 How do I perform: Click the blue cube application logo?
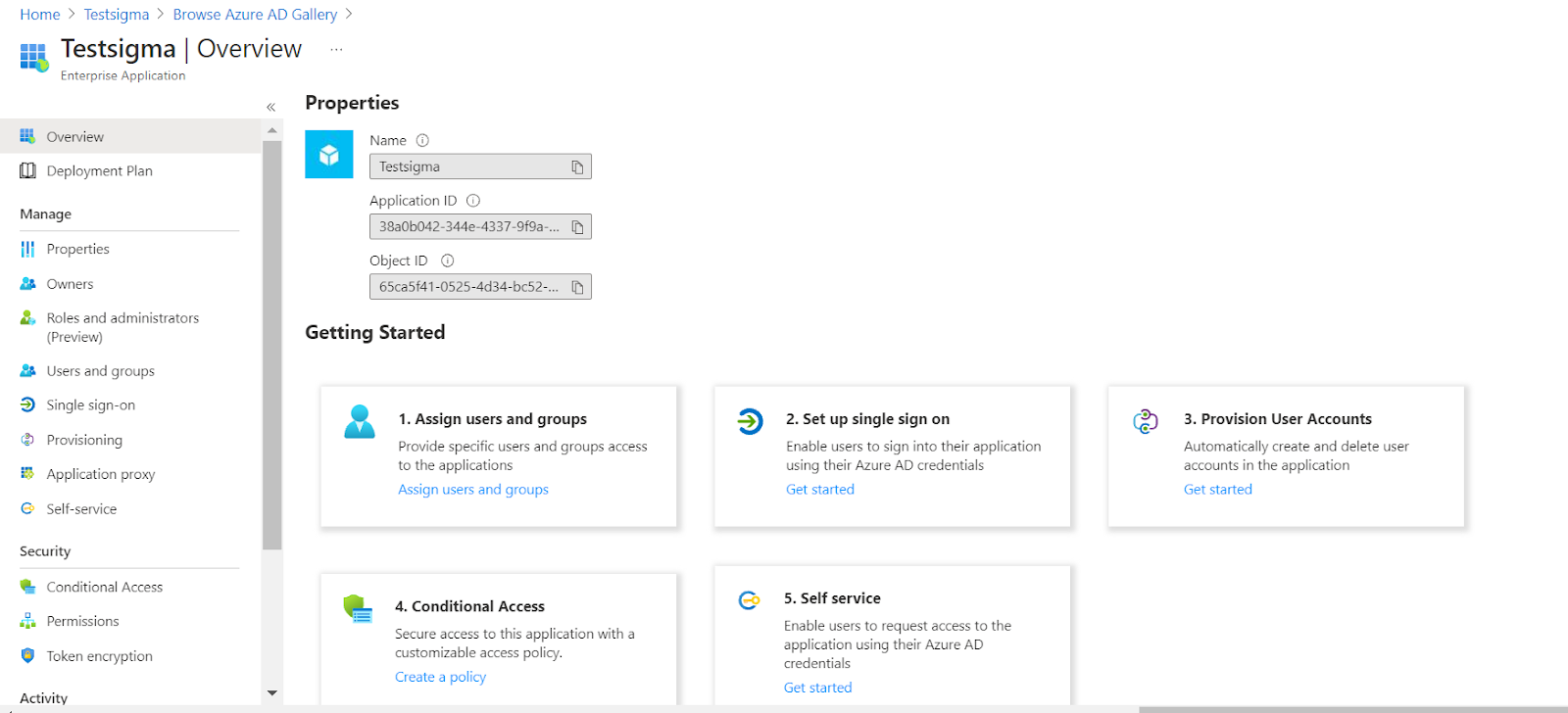point(329,154)
